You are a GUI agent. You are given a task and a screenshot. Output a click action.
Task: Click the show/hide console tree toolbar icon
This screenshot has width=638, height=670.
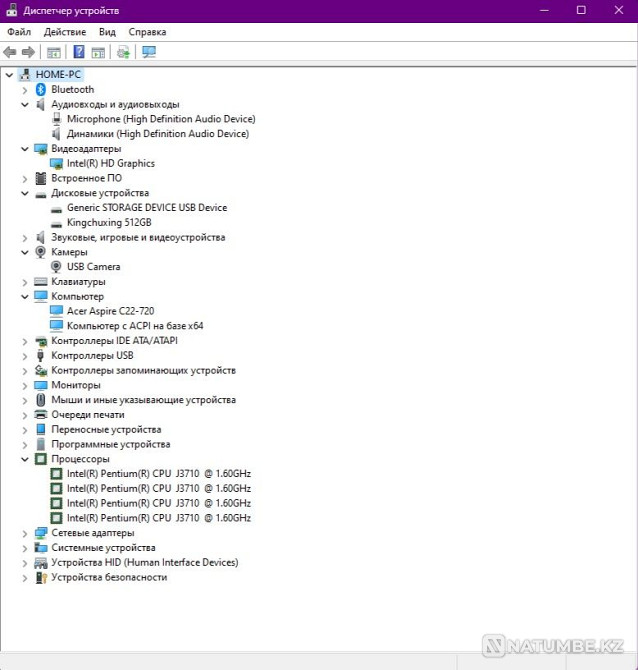click(53, 53)
